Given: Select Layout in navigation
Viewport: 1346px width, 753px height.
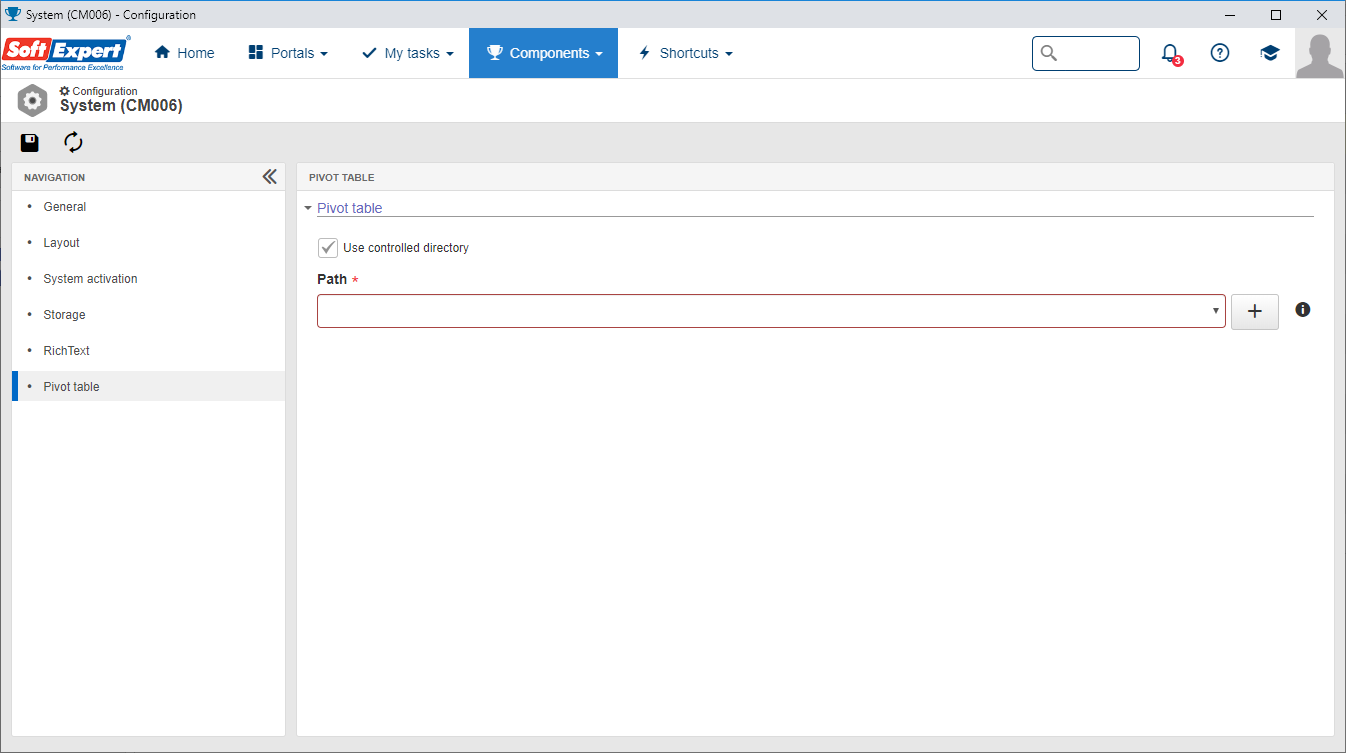Looking at the screenshot, I should tap(148, 243).
